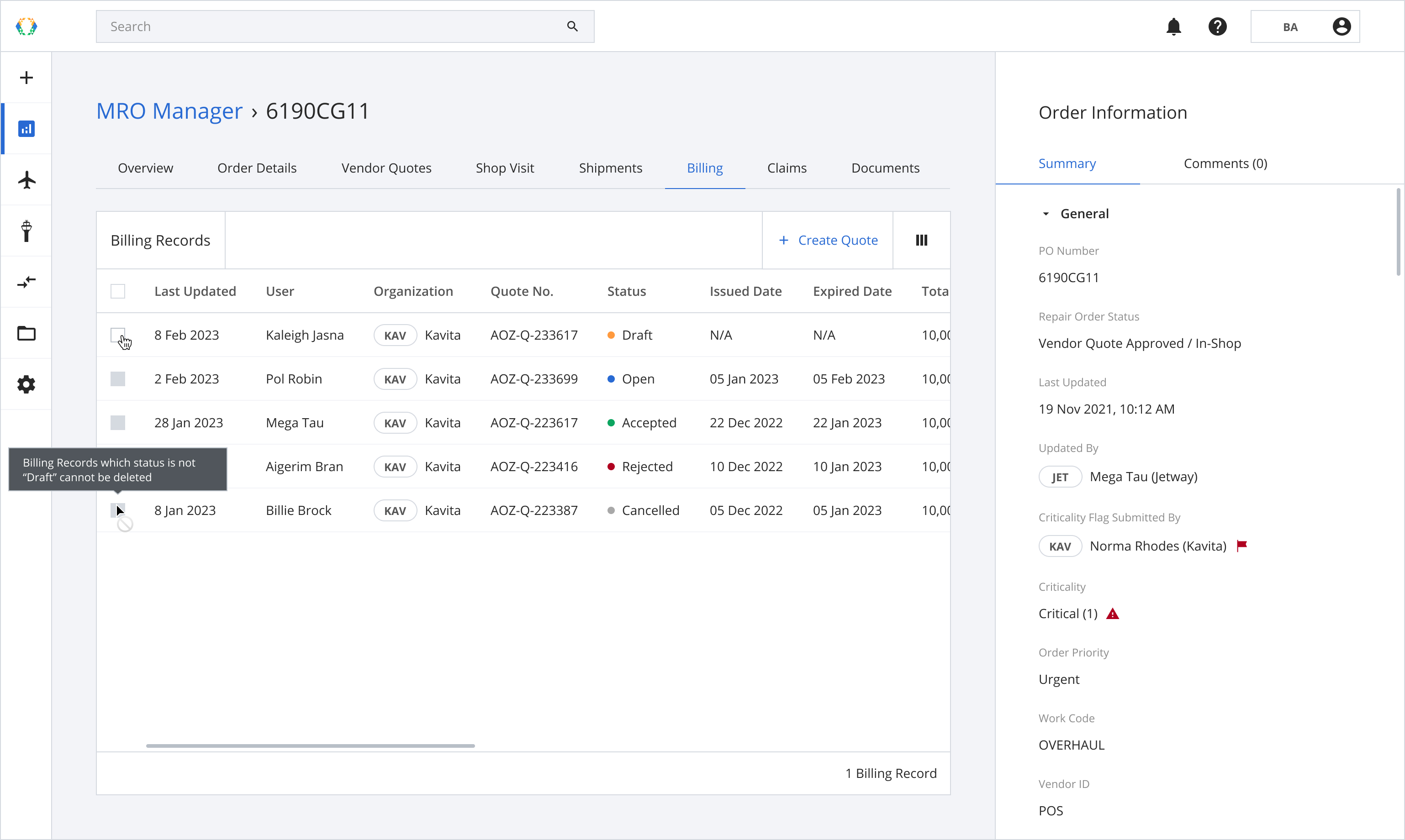Click the plus icon in left sidebar
1405x840 pixels.
tap(26, 78)
